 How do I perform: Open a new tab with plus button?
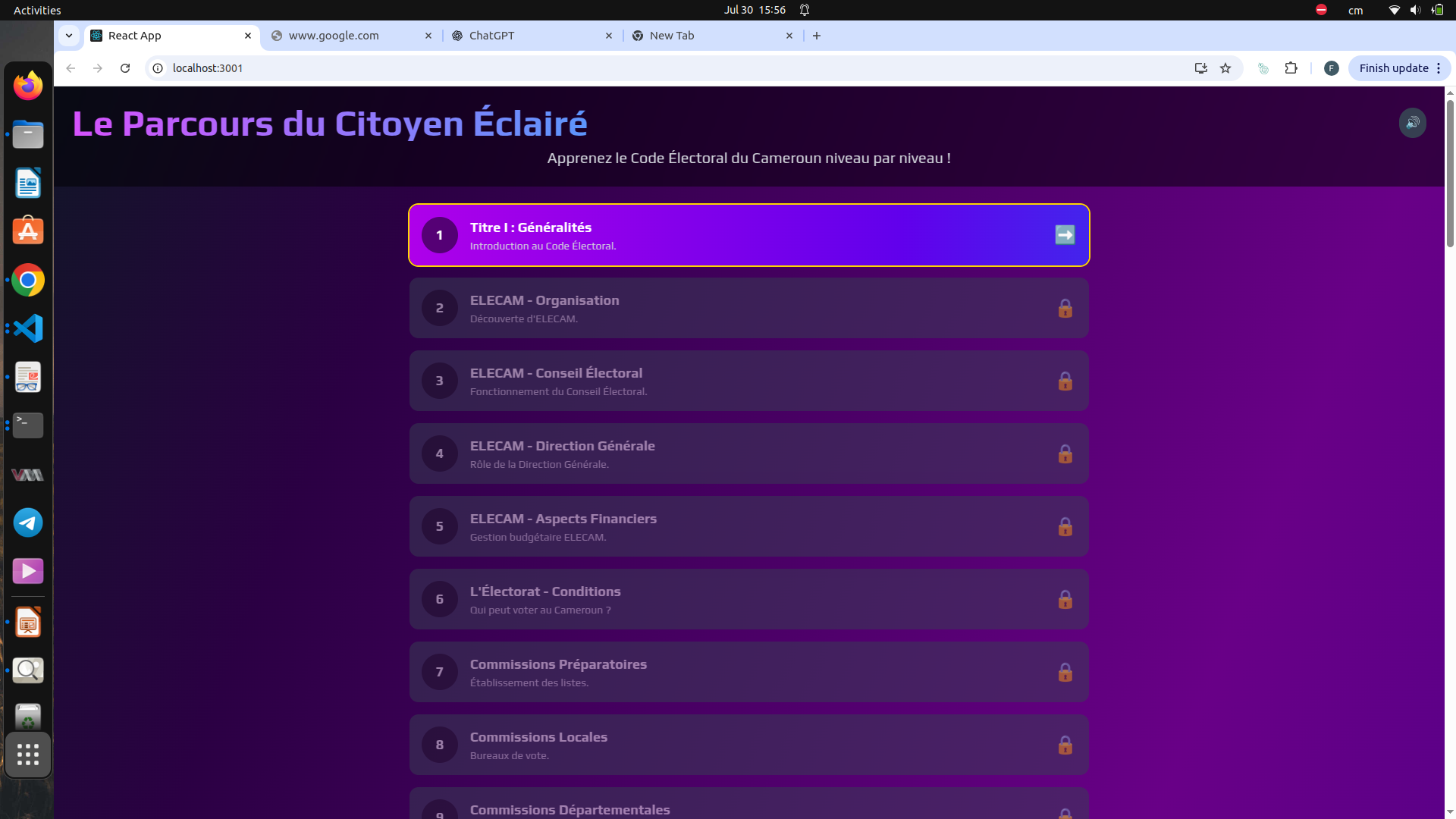tap(817, 36)
